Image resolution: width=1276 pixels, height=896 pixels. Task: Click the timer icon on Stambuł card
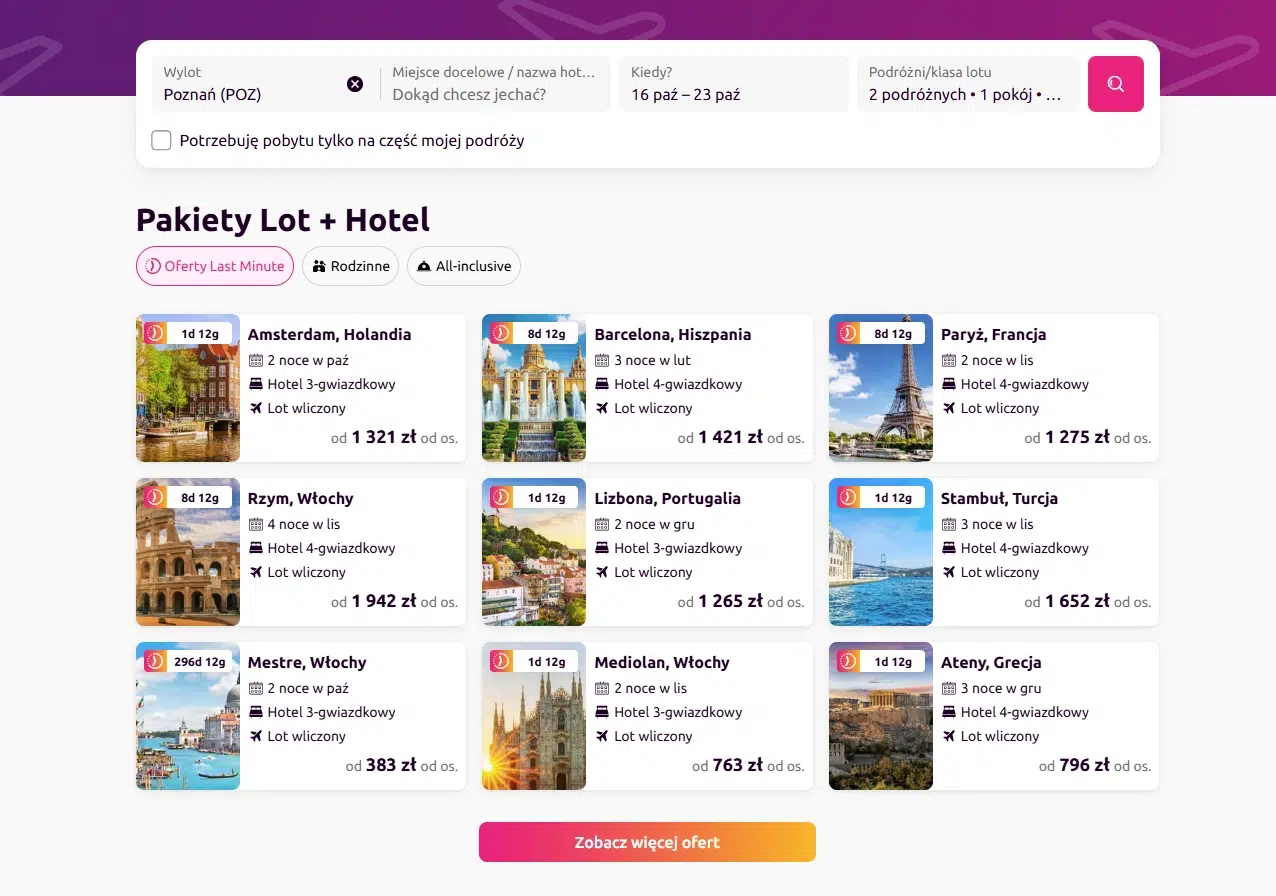point(848,497)
